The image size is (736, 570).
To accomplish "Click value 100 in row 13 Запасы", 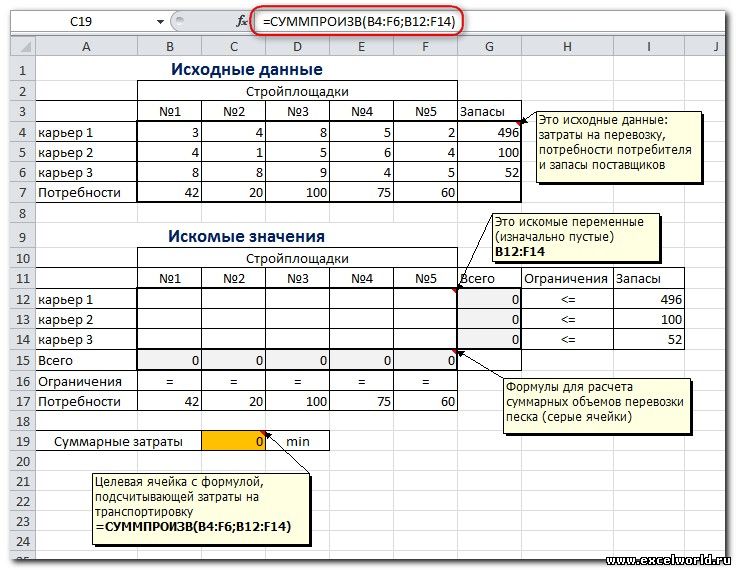I will pyautogui.click(x=649, y=319).
